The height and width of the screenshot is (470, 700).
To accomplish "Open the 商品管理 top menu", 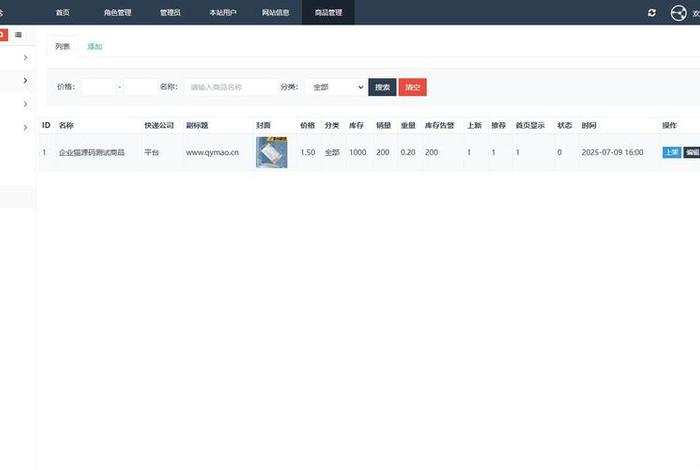I will (x=321, y=12).
